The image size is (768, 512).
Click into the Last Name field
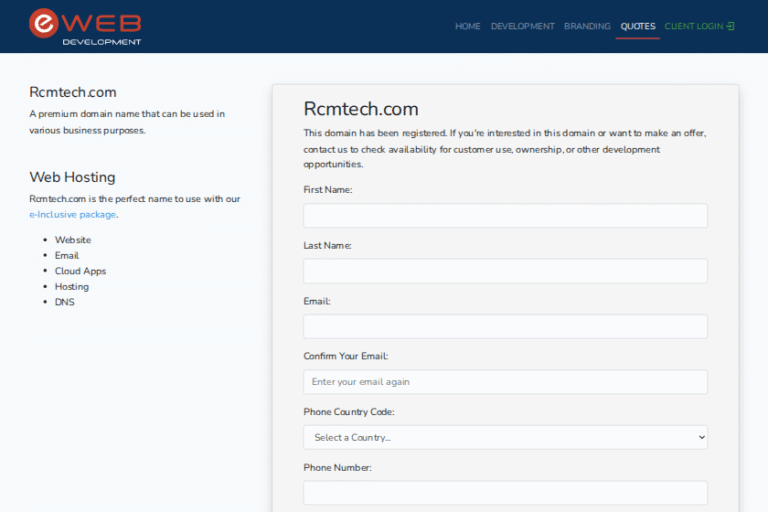pos(505,271)
